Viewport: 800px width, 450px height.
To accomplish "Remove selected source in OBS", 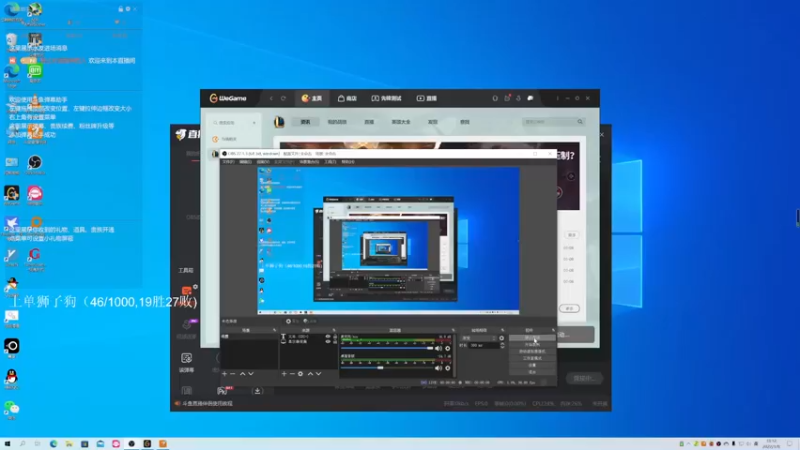I will click(x=292, y=374).
